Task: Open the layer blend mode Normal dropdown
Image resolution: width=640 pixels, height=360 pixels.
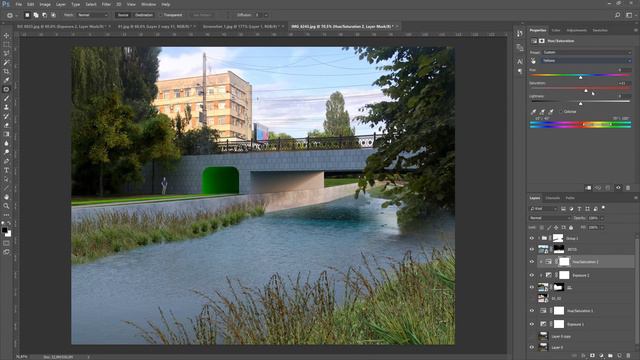Action: point(549,218)
